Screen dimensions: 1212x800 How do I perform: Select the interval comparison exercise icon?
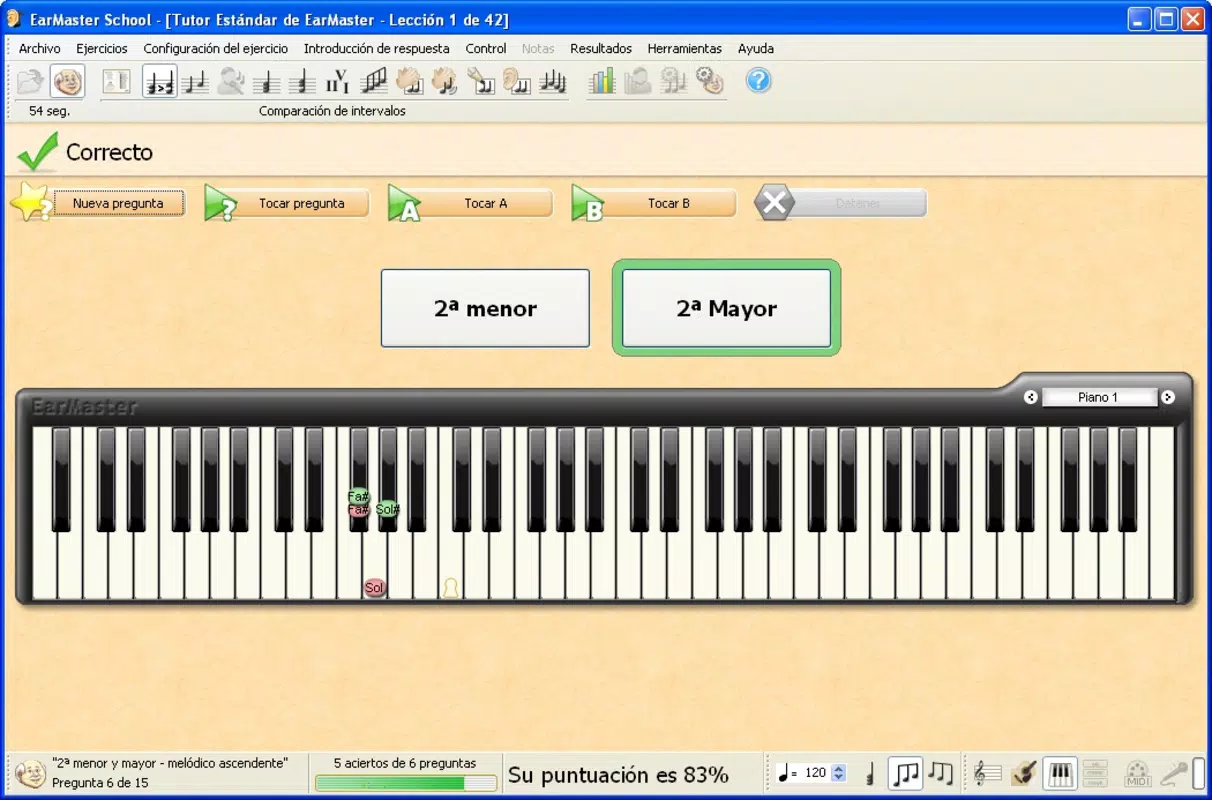(159, 81)
